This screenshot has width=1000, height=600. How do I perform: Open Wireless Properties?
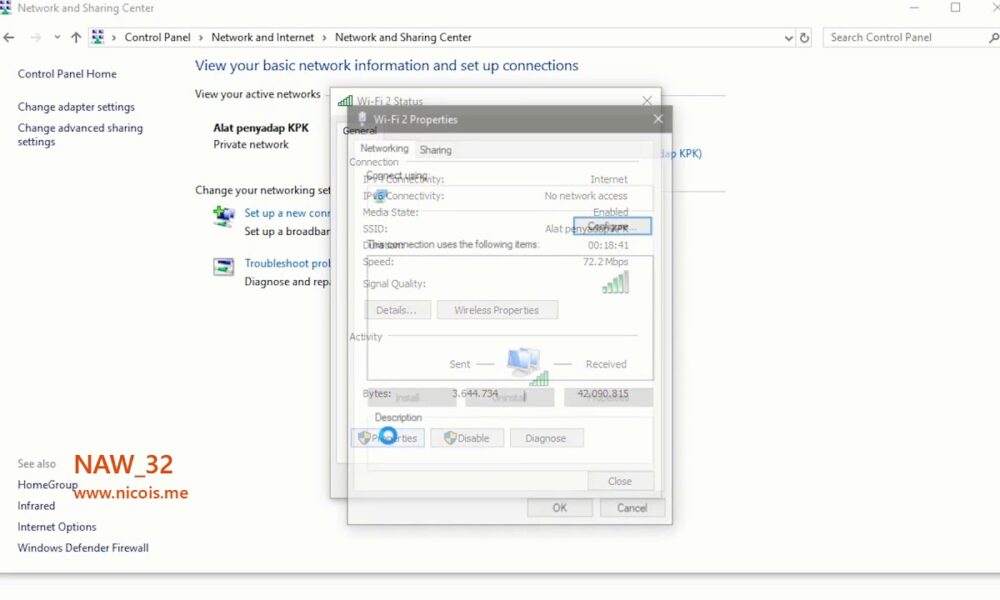click(x=497, y=310)
